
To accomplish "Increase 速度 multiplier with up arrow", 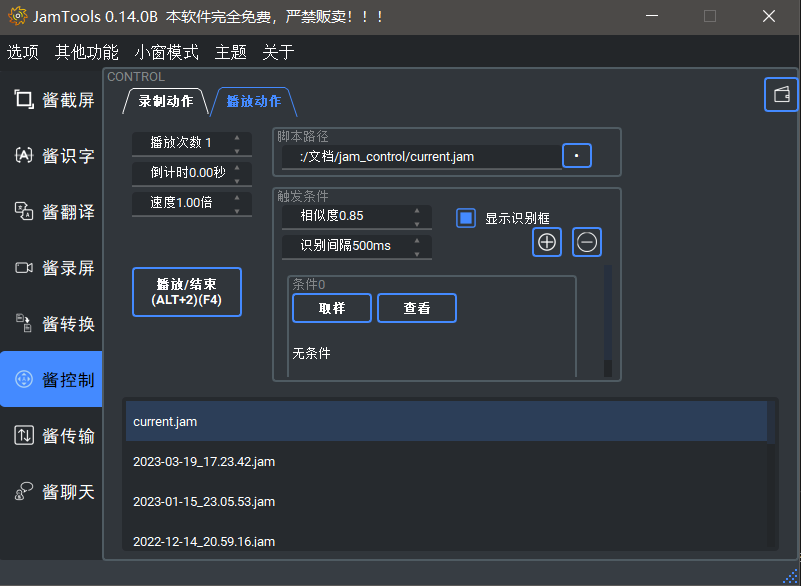I will pos(237,198).
